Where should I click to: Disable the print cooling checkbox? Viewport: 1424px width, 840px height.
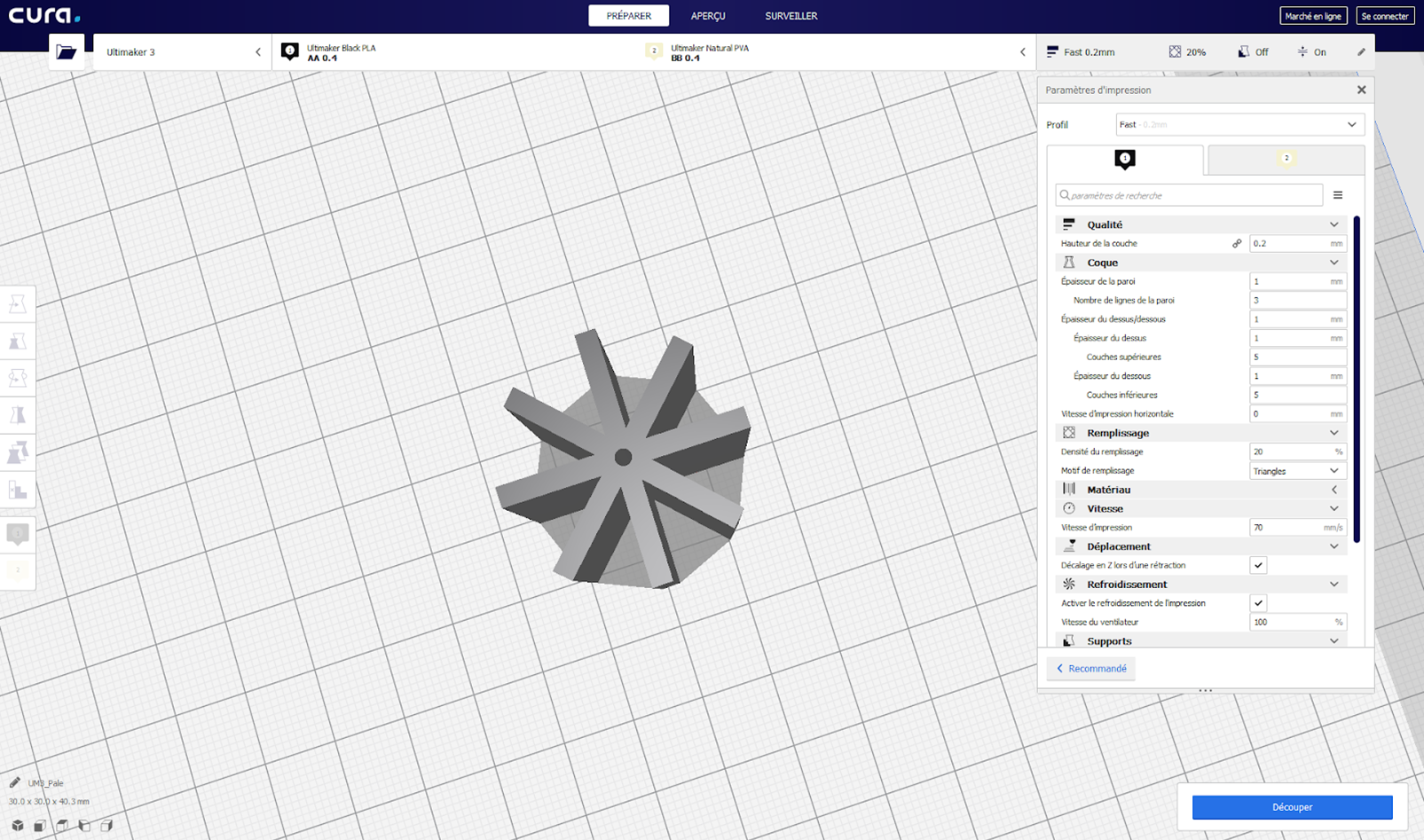[x=1258, y=603]
